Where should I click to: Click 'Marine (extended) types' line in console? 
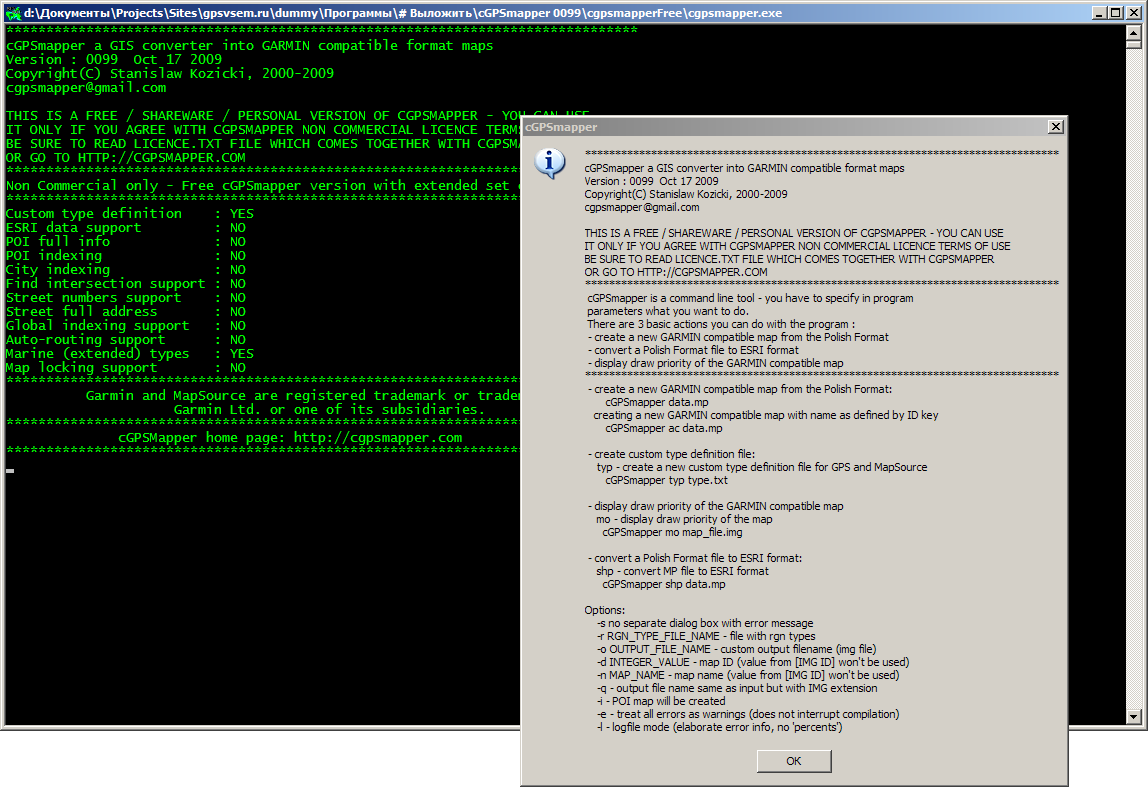tap(130, 354)
